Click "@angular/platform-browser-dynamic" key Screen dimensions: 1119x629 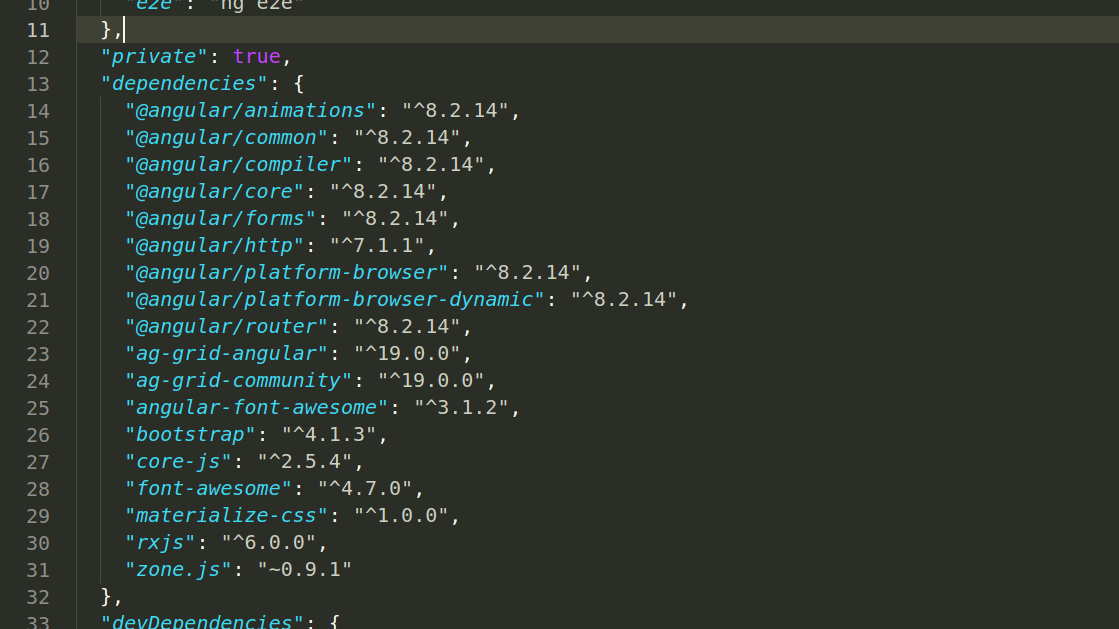[x=334, y=300]
